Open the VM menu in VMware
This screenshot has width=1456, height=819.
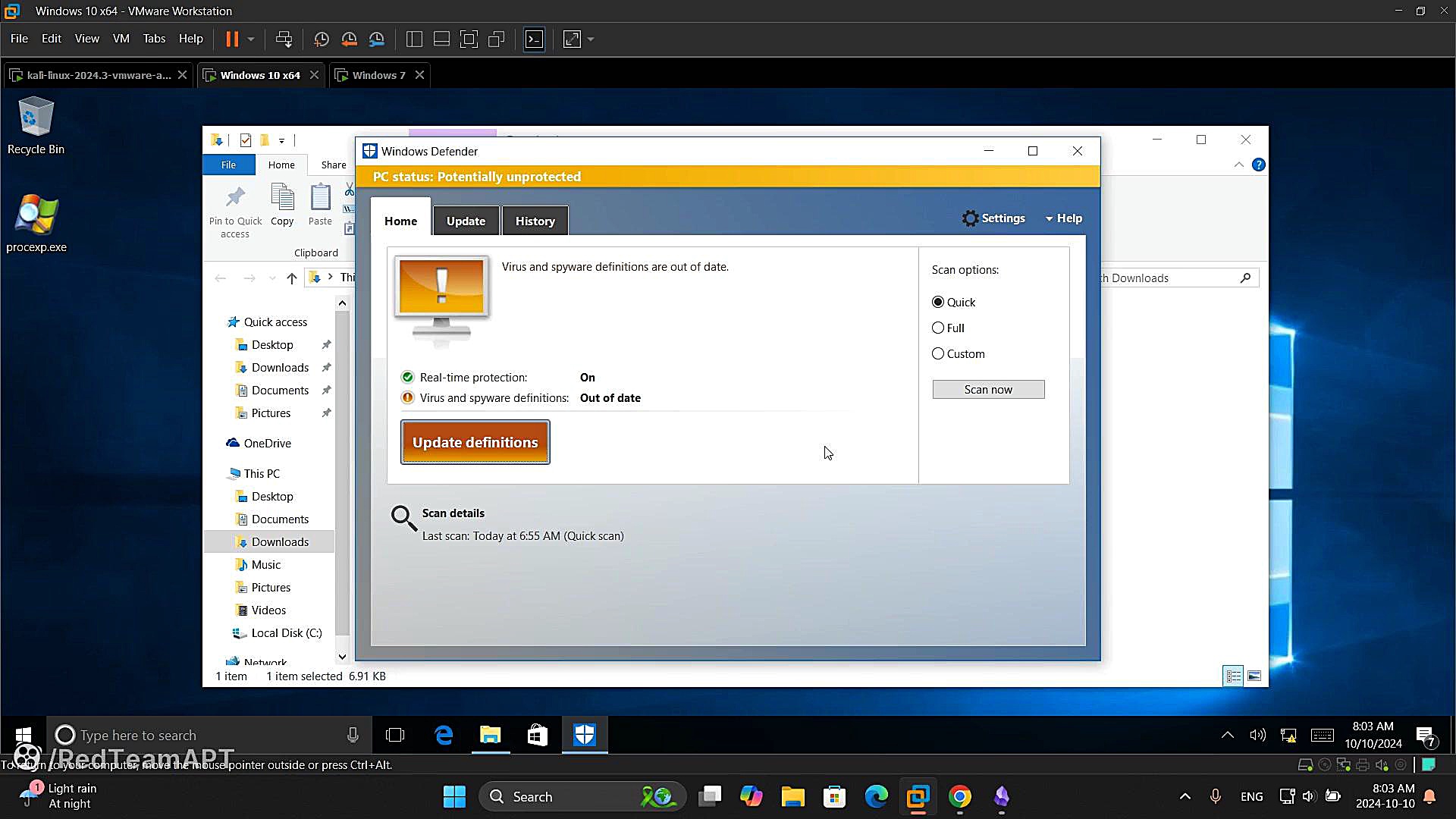[121, 39]
